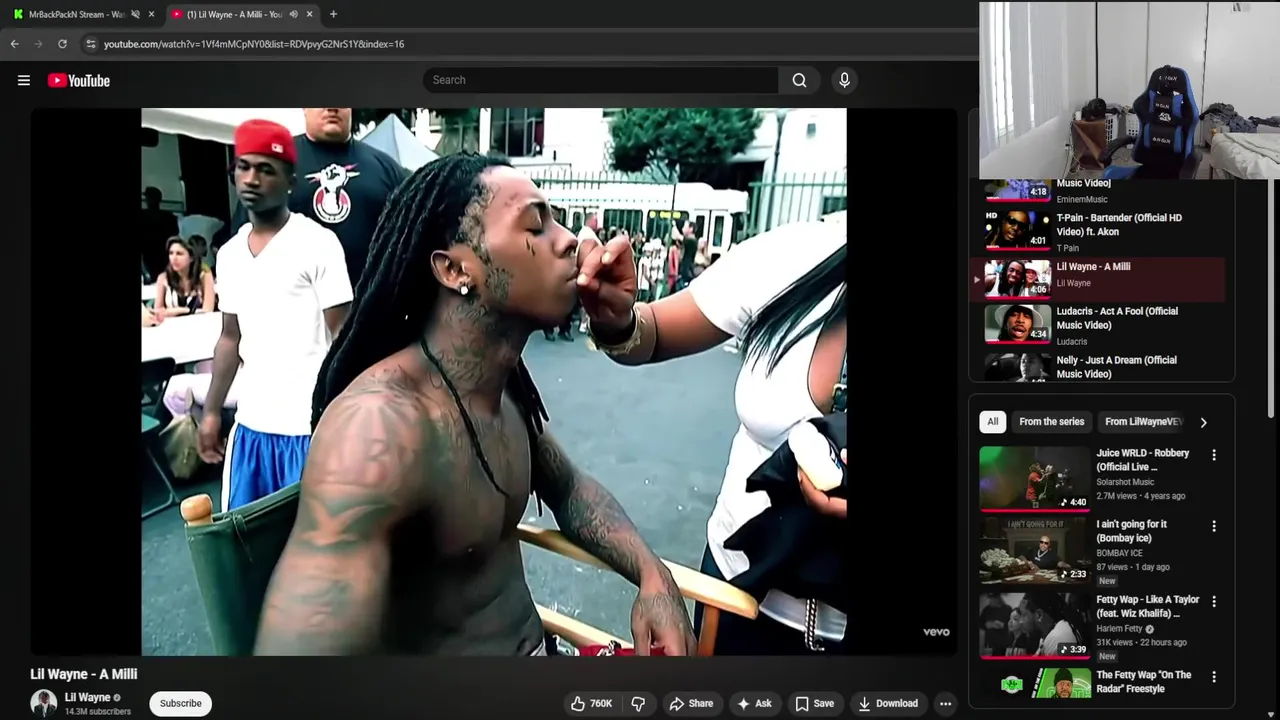Select the From the series chip
The image size is (1280, 720).
point(1051,422)
